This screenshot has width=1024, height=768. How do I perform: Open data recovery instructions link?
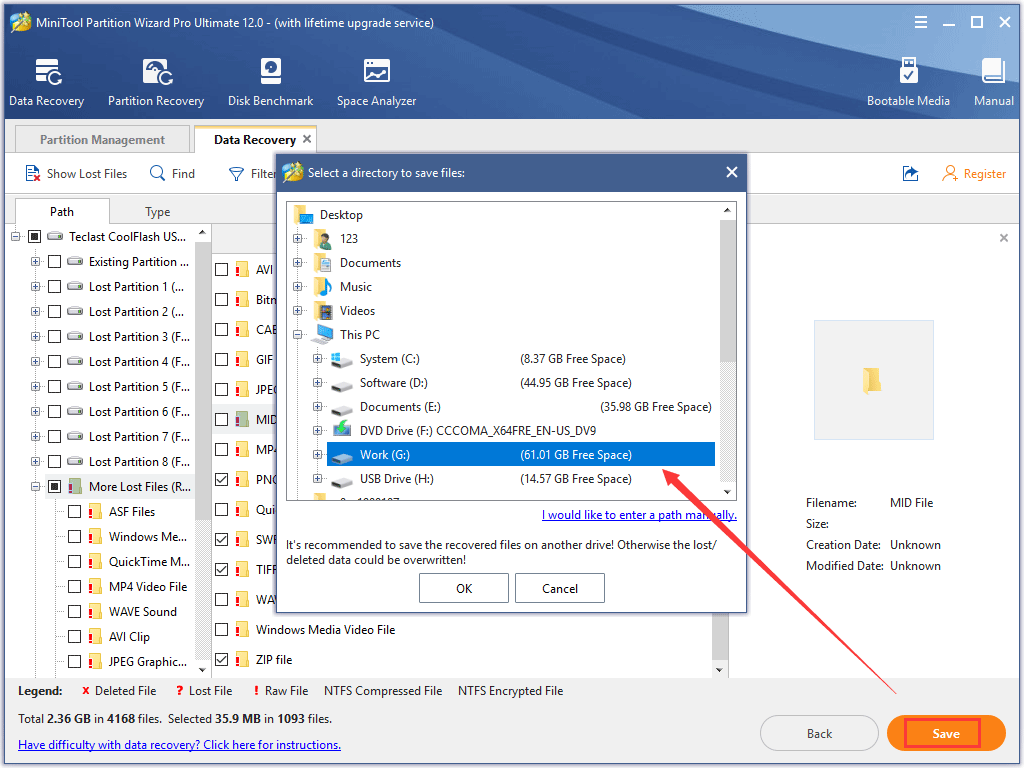click(x=180, y=745)
